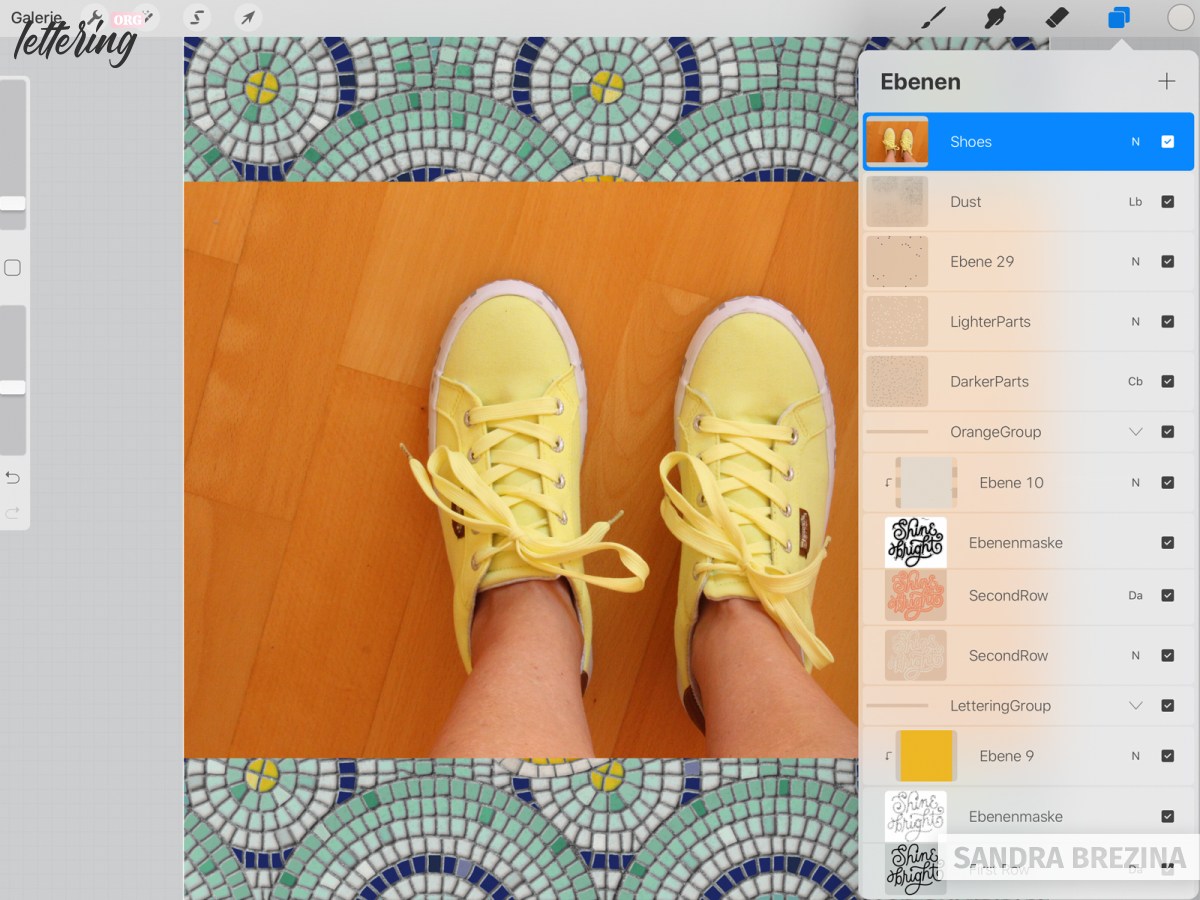Select the Paint brush tool
This screenshot has height=900, width=1200.
pos(933,17)
